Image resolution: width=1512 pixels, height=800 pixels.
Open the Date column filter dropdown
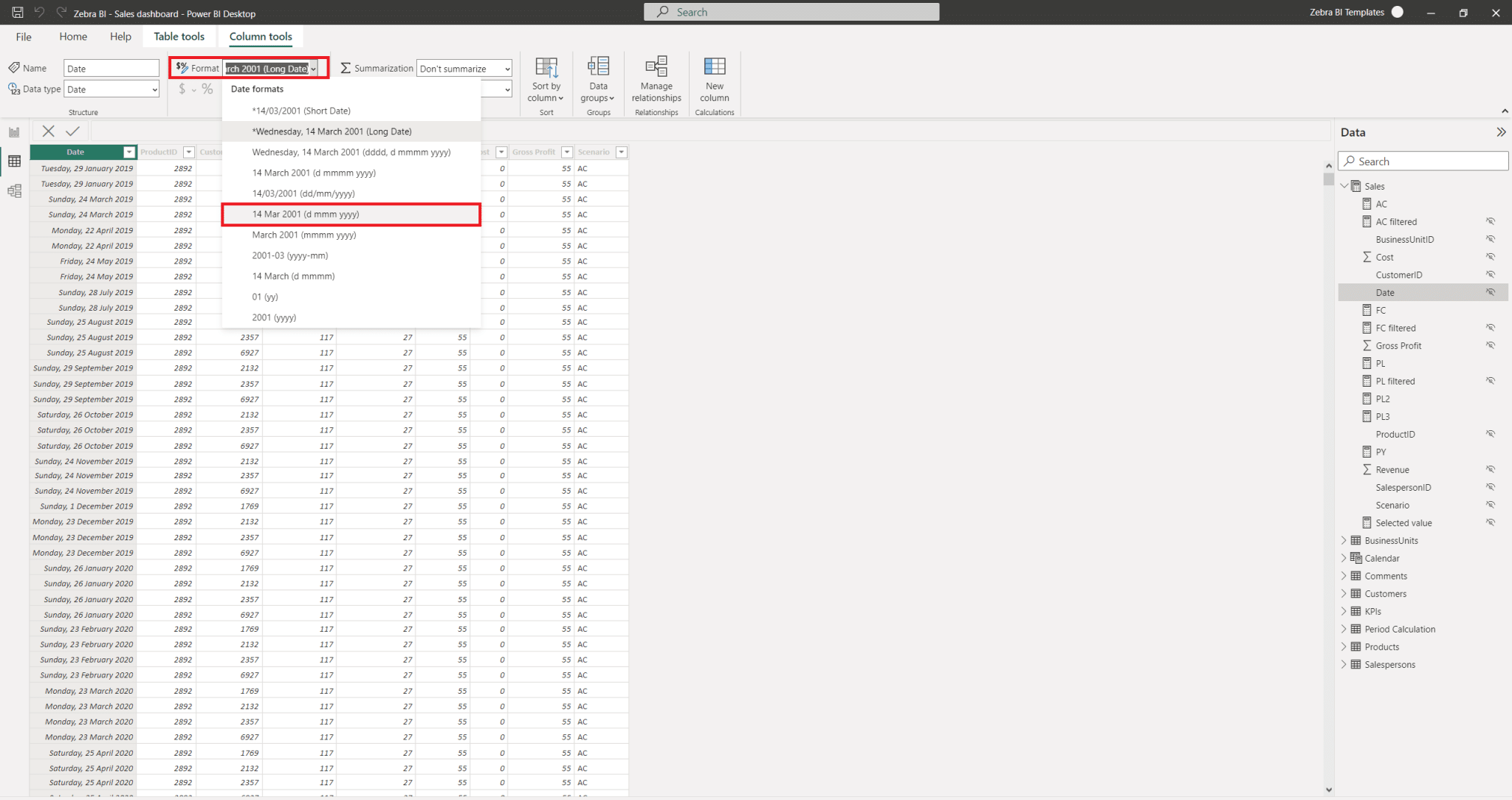coord(129,151)
